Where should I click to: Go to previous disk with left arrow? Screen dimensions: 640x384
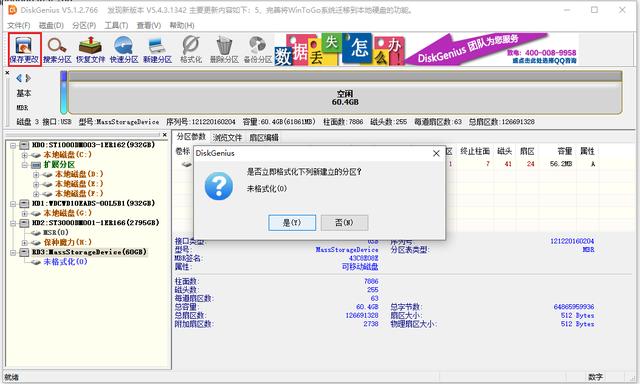point(19,78)
